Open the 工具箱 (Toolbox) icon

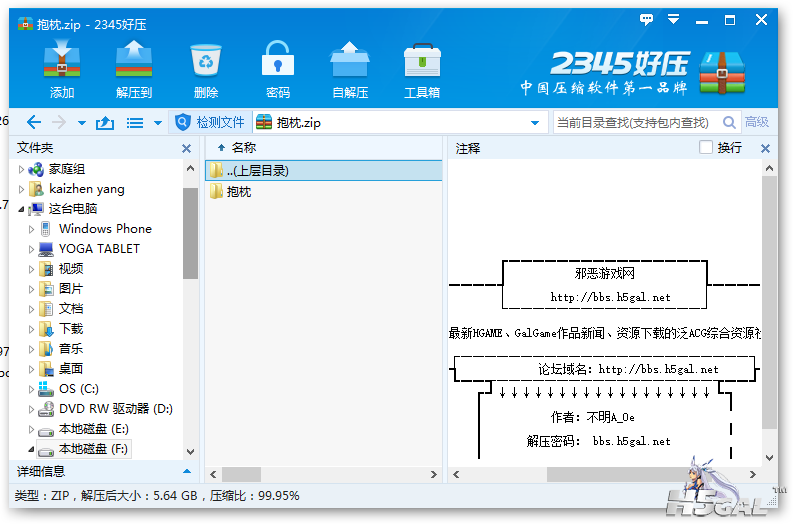[x=422, y=60]
